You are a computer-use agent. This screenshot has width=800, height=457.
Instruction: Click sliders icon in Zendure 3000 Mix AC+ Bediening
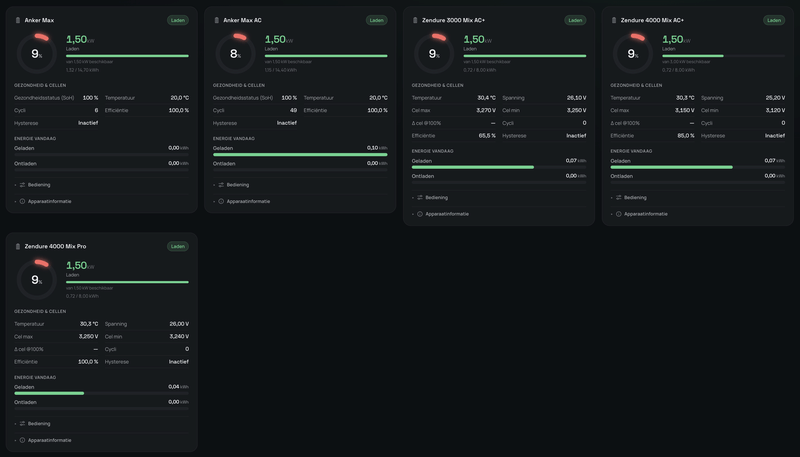420,197
